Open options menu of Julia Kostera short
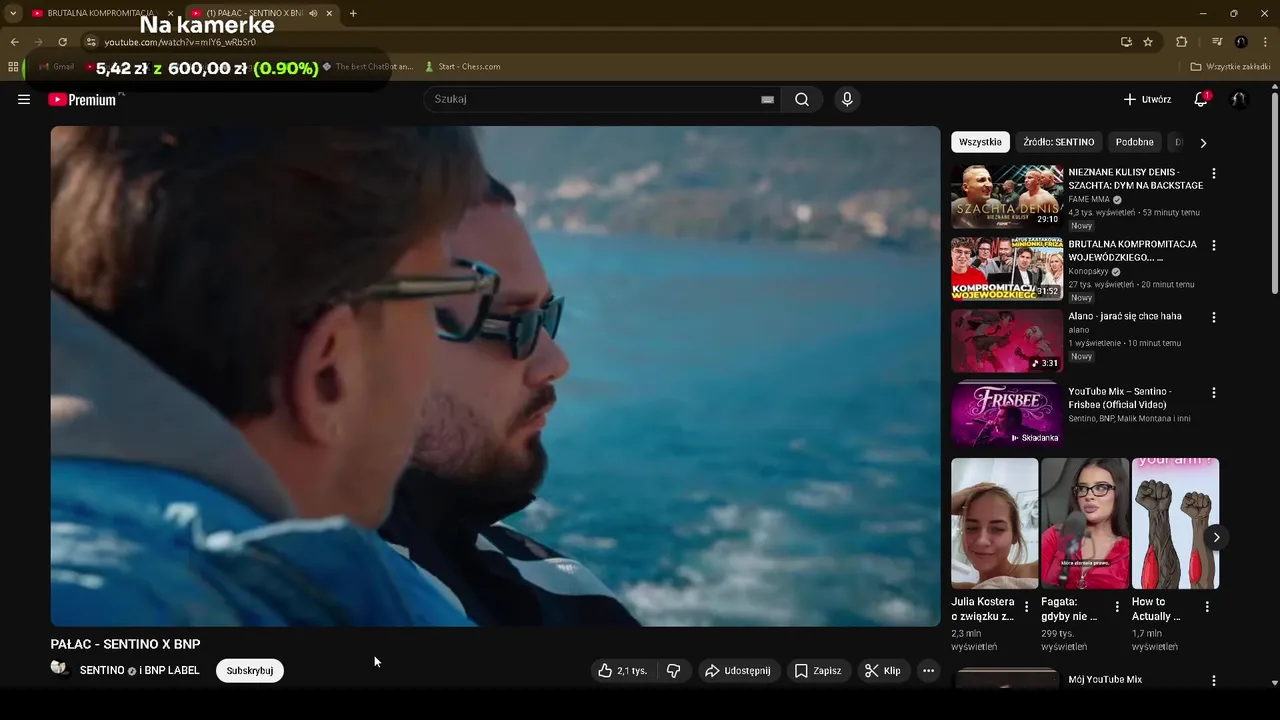 click(x=1026, y=606)
